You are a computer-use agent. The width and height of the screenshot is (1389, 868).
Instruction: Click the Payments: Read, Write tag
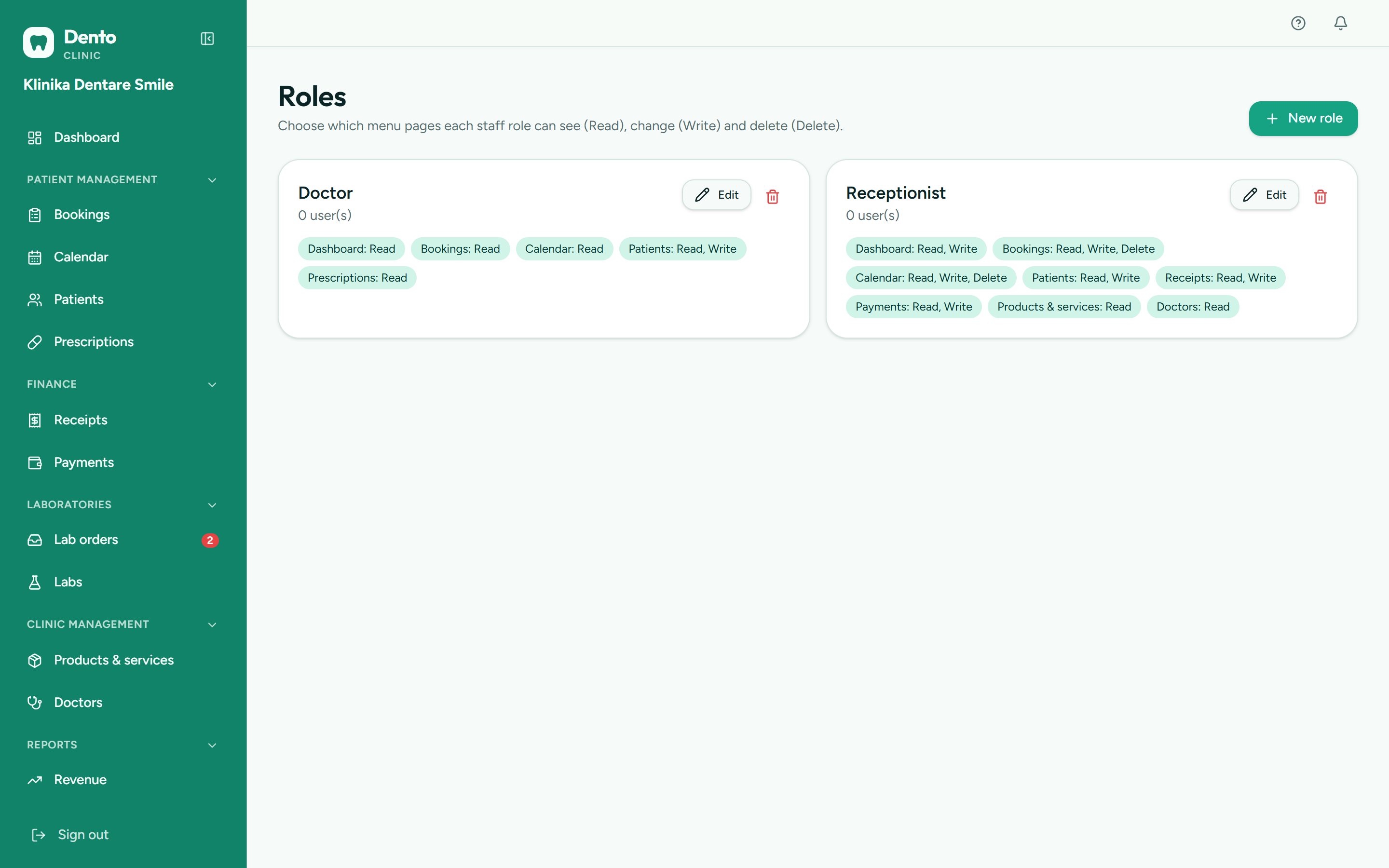coord(914,307)
